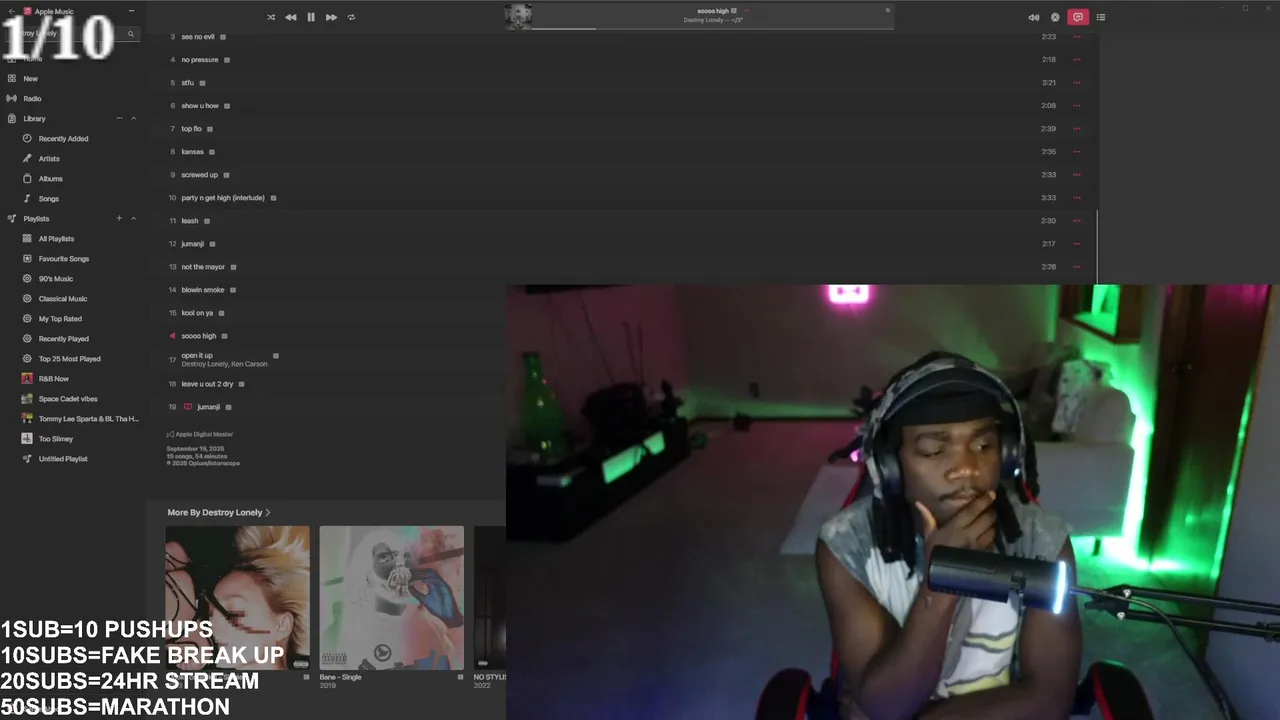1280x720 pixels.
Task: Open the Recently Played playlist
Action: coord(64,339)
